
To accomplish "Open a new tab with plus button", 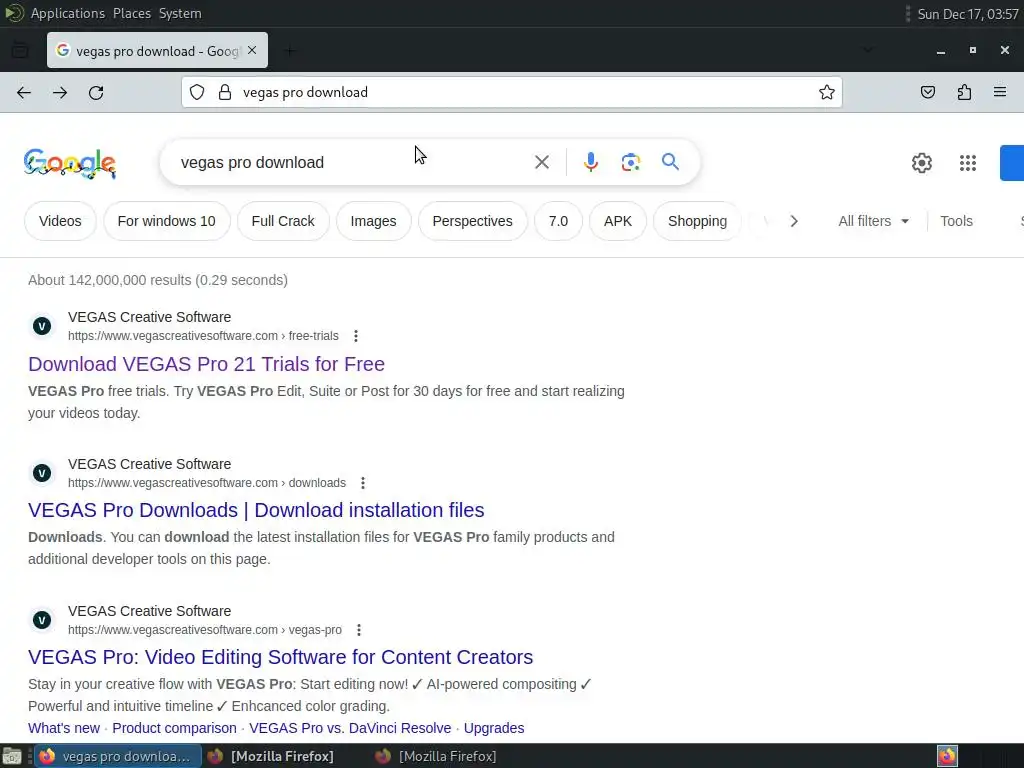I will coord(290,50).
